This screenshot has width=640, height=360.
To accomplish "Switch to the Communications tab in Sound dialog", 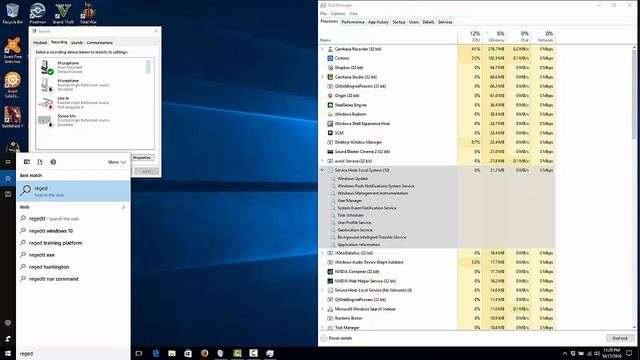I will [x=100, y=42].
